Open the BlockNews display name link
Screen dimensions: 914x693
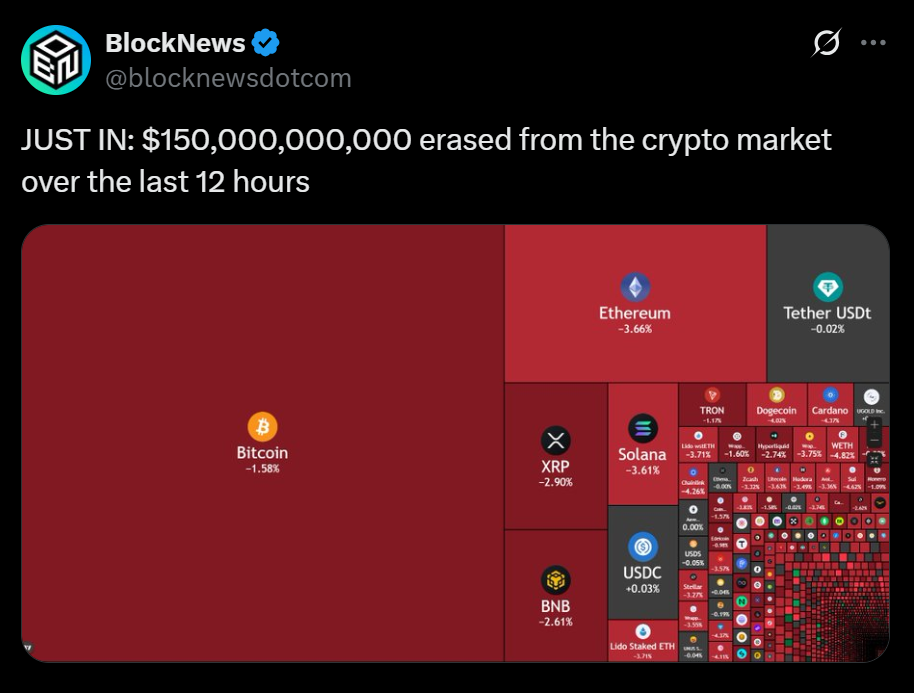[175, 43]
